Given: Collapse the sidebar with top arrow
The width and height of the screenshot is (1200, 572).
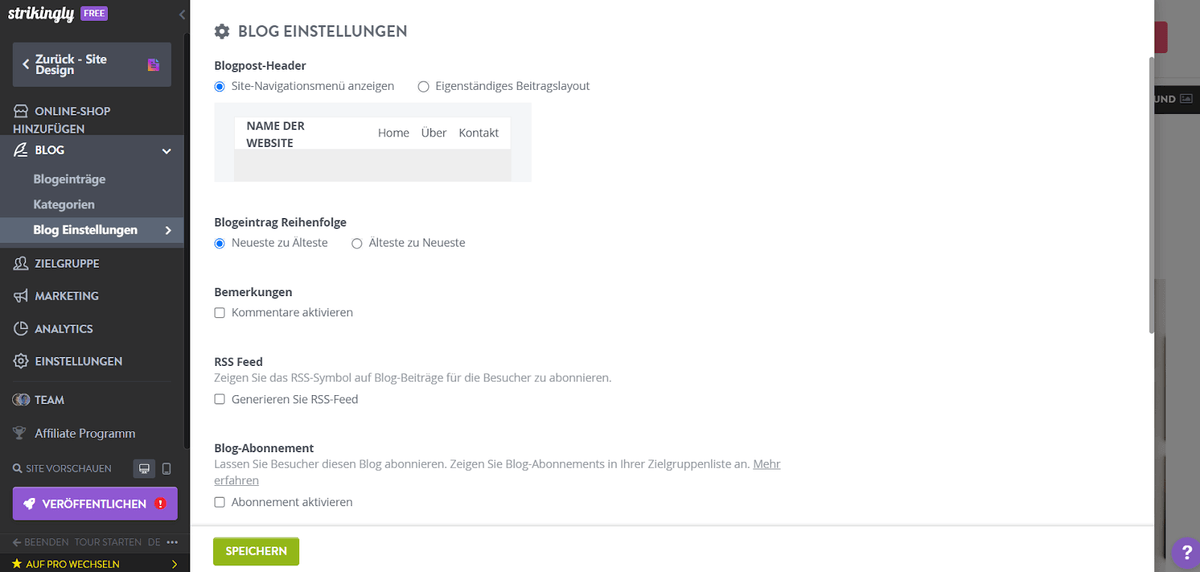Looking at the screenshot, I should pos(182,15).
